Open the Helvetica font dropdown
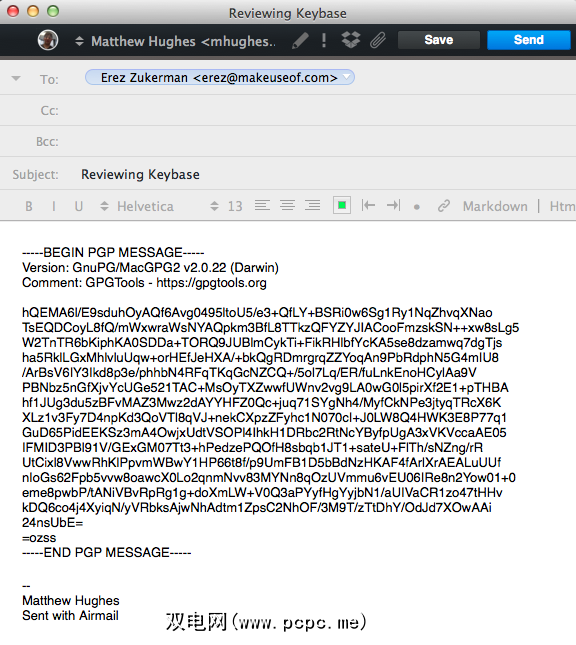This screenshot has height=645, width=576. tap(137, 206)
